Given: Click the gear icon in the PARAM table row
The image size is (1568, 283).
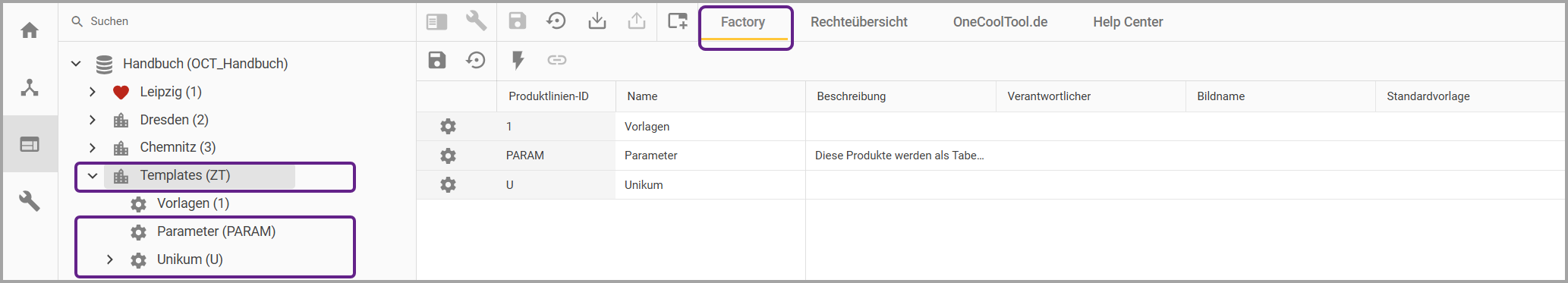Looking at the screenshot, I should click(449, 156).
